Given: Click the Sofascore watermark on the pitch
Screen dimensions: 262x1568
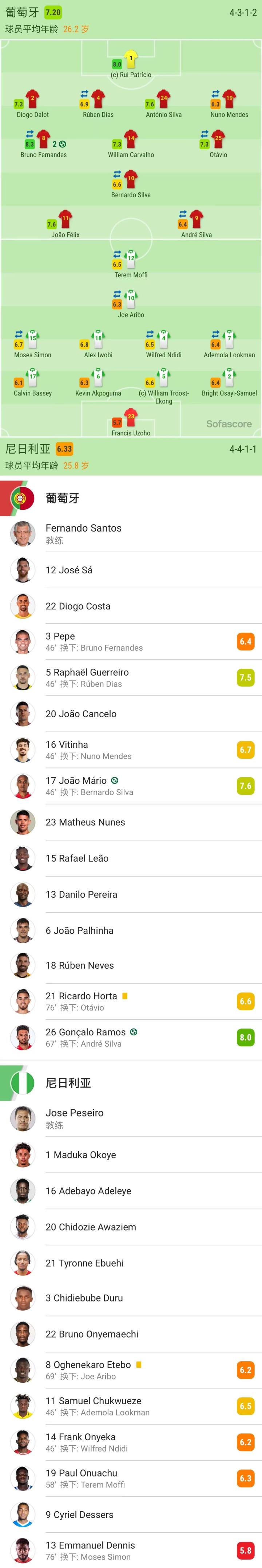Looking at the screenshot, I should click(229, 424).
